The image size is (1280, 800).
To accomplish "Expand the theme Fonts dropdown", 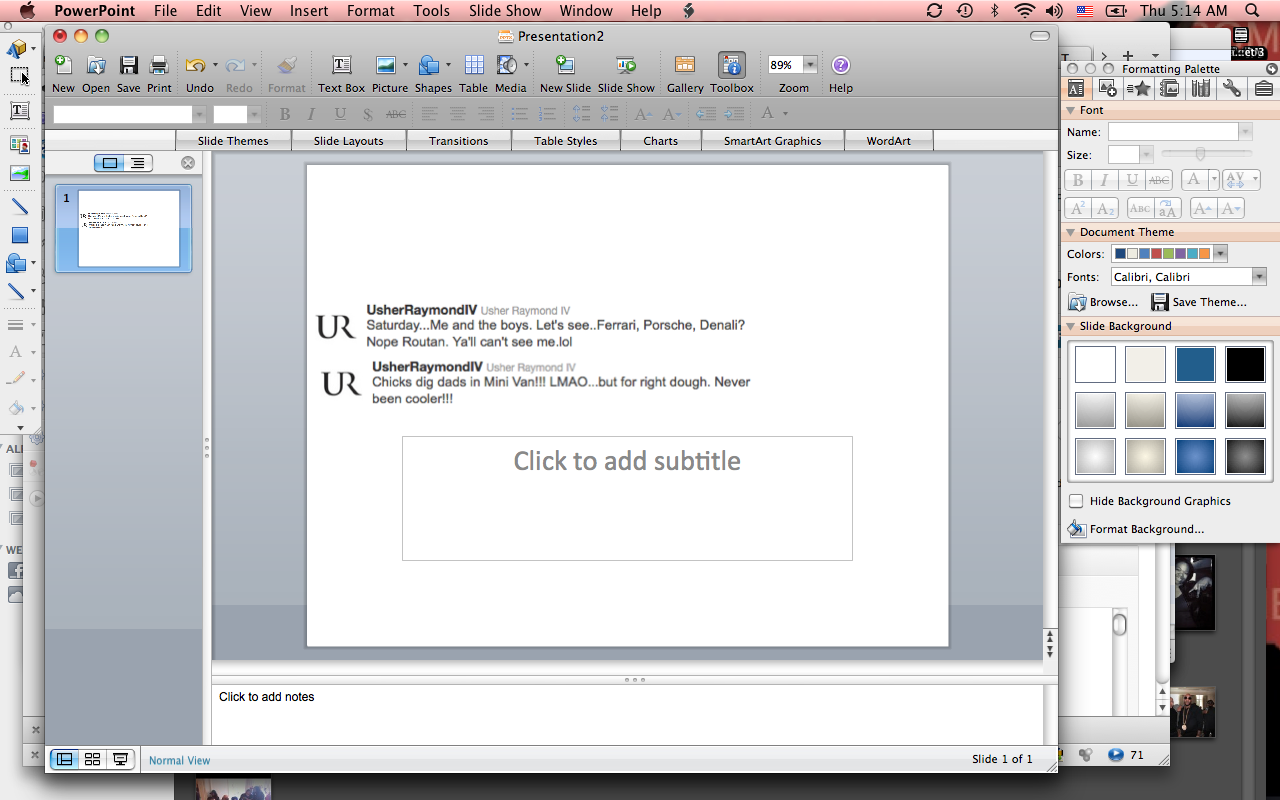I will 1259,277.
